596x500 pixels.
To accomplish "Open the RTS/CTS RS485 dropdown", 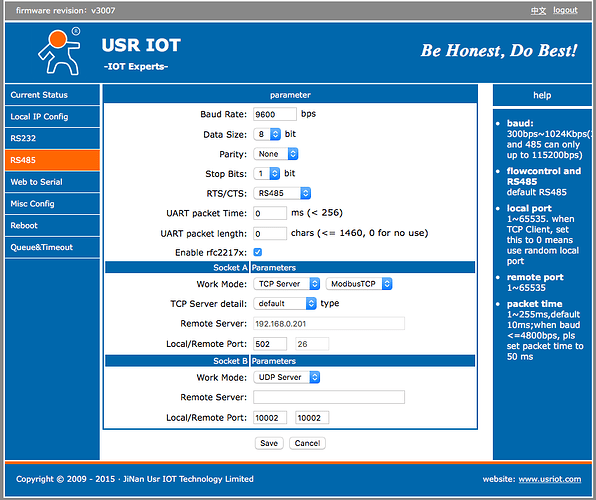I will (282, 193).
